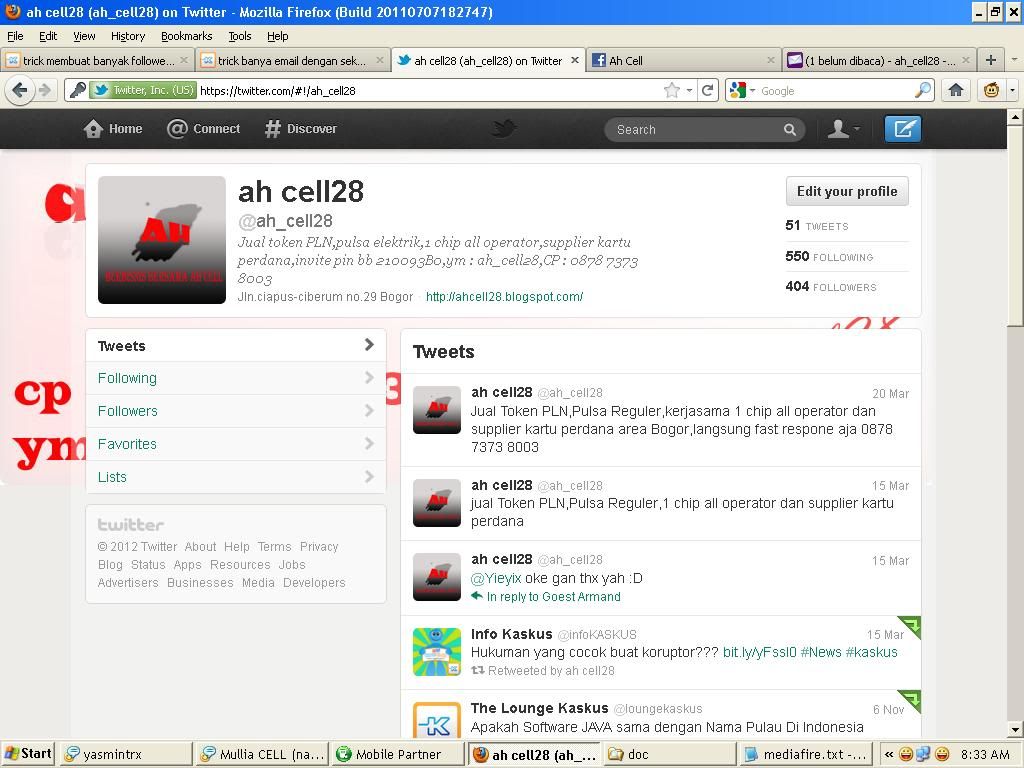This screenshot has height=768, width=1024.
Task: Open the 51 Tweets count
Action: coord(816,225)
